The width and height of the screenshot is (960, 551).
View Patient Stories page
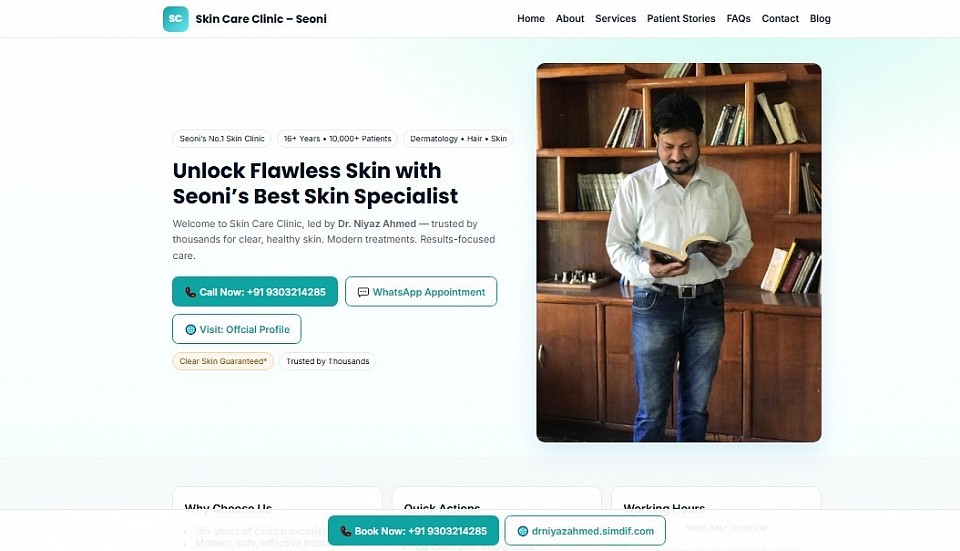(x=681, y=19)
